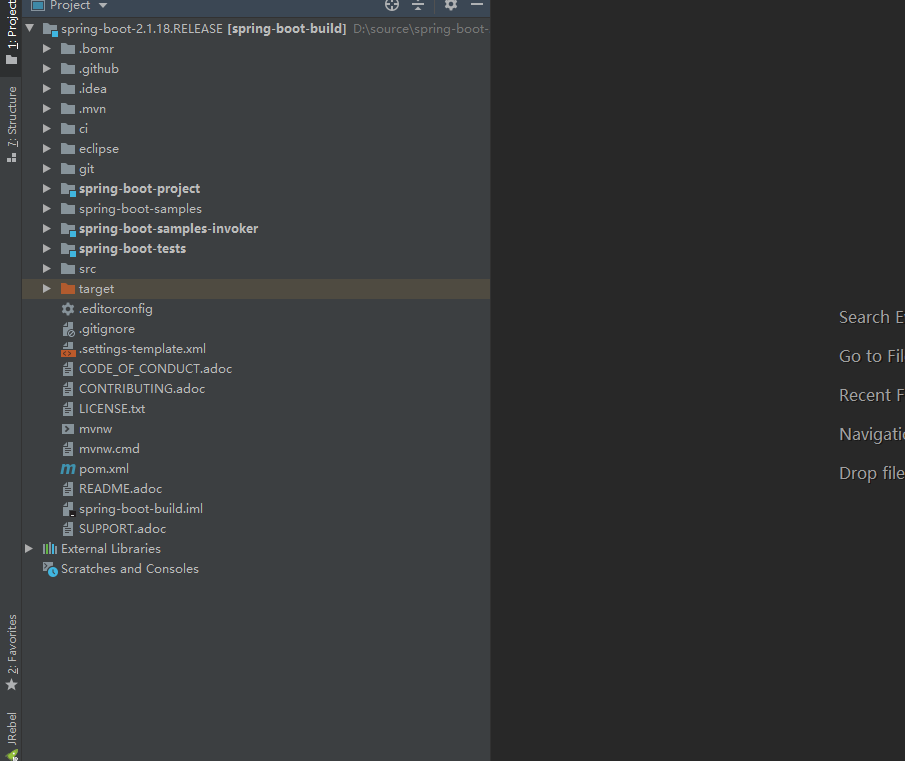Expand the spring-boot-samples-invoker module
Viewport: 905px width, 761px height.
point(47,228)
